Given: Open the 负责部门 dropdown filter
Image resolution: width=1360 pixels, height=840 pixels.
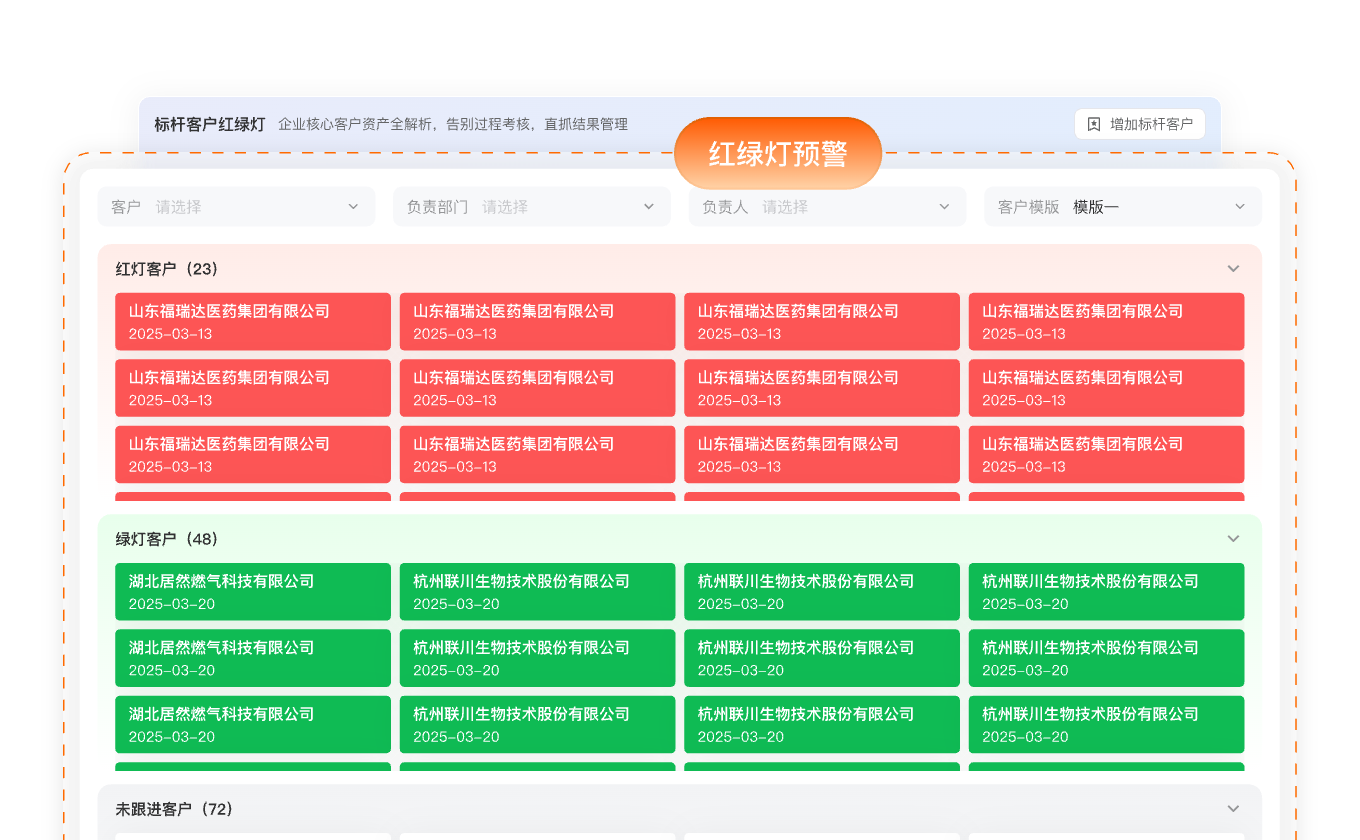Looking at the screenshot, I should (531, 207).
